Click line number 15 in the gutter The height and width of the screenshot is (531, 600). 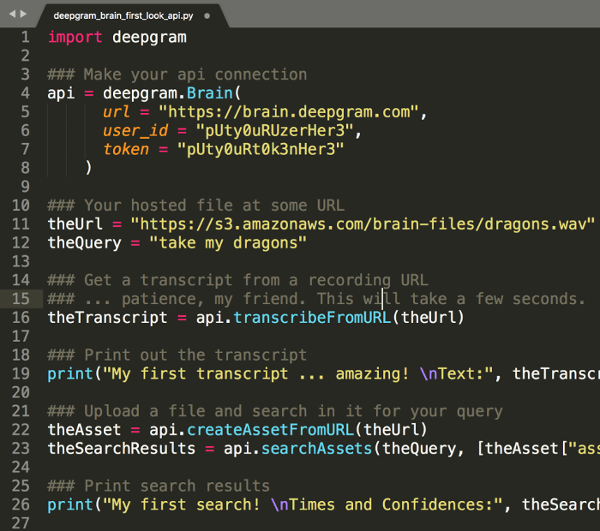(21, 299)
